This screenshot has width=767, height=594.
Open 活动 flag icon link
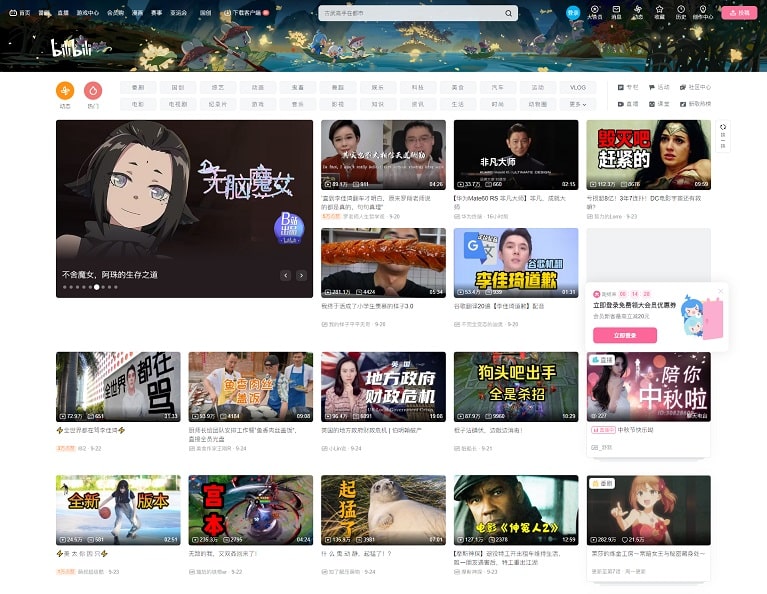[x=659, y=87]
